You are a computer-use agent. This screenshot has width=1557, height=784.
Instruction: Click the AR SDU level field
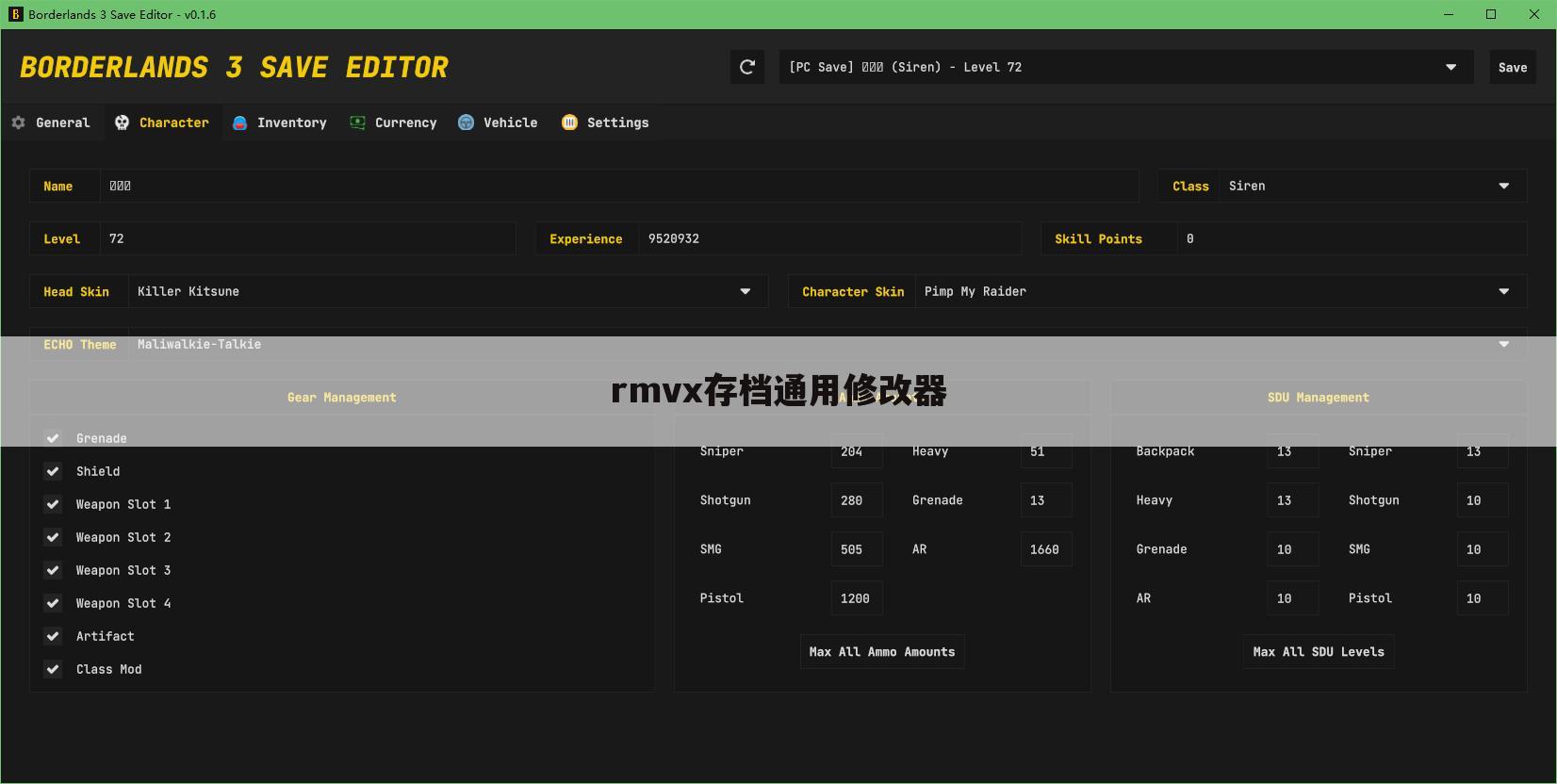1293,598
